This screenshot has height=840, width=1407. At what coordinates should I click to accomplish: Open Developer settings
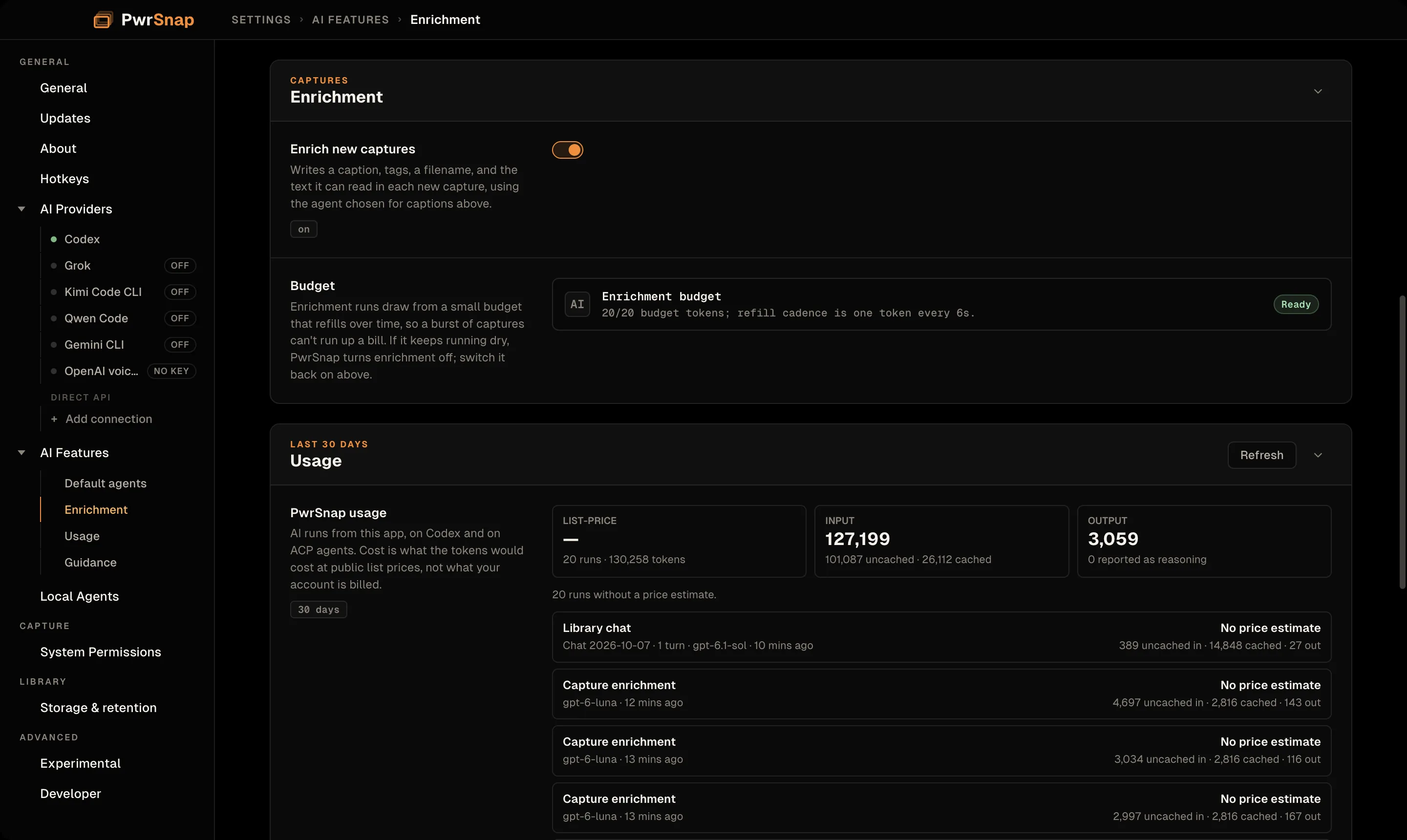click(71, 794)
